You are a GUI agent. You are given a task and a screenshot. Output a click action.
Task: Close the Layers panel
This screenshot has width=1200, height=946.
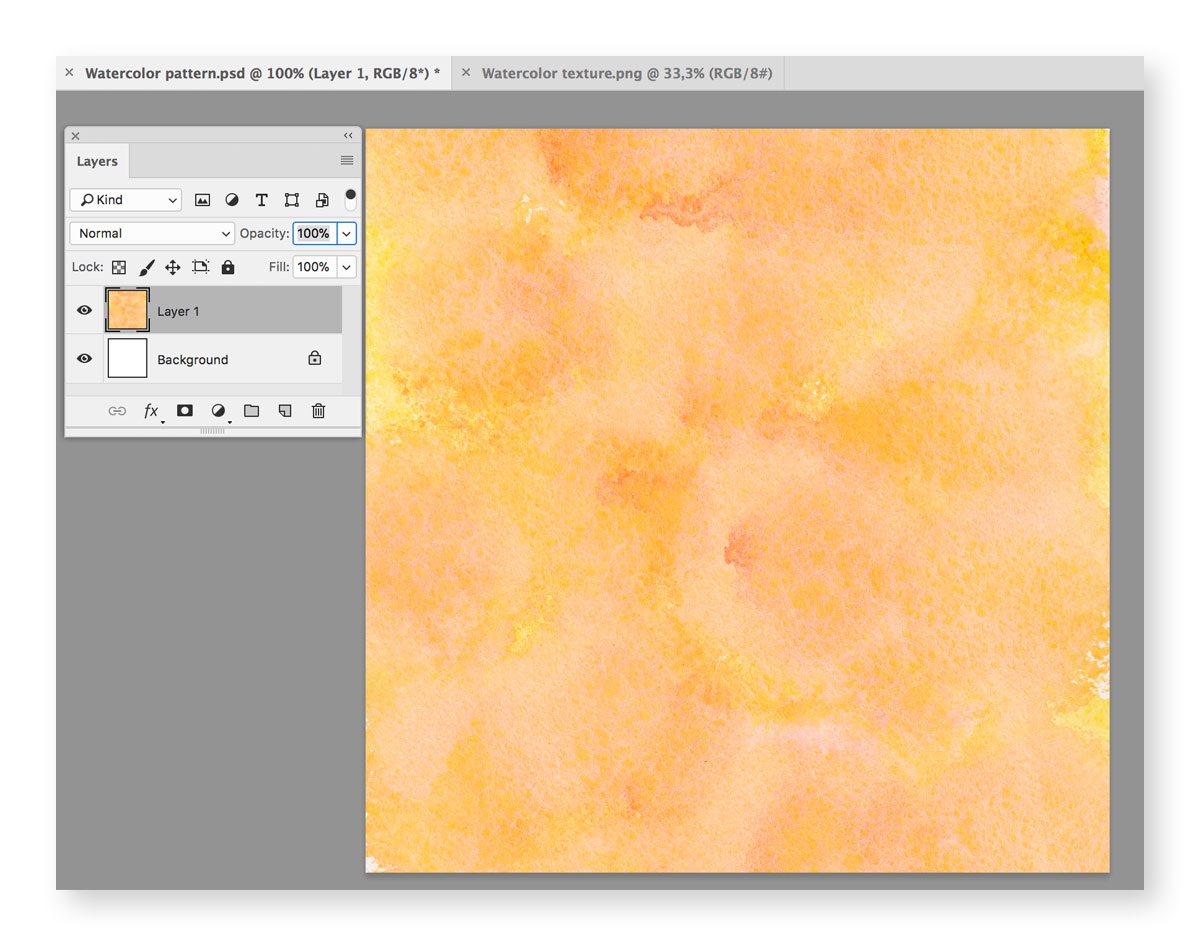[75, 136]
